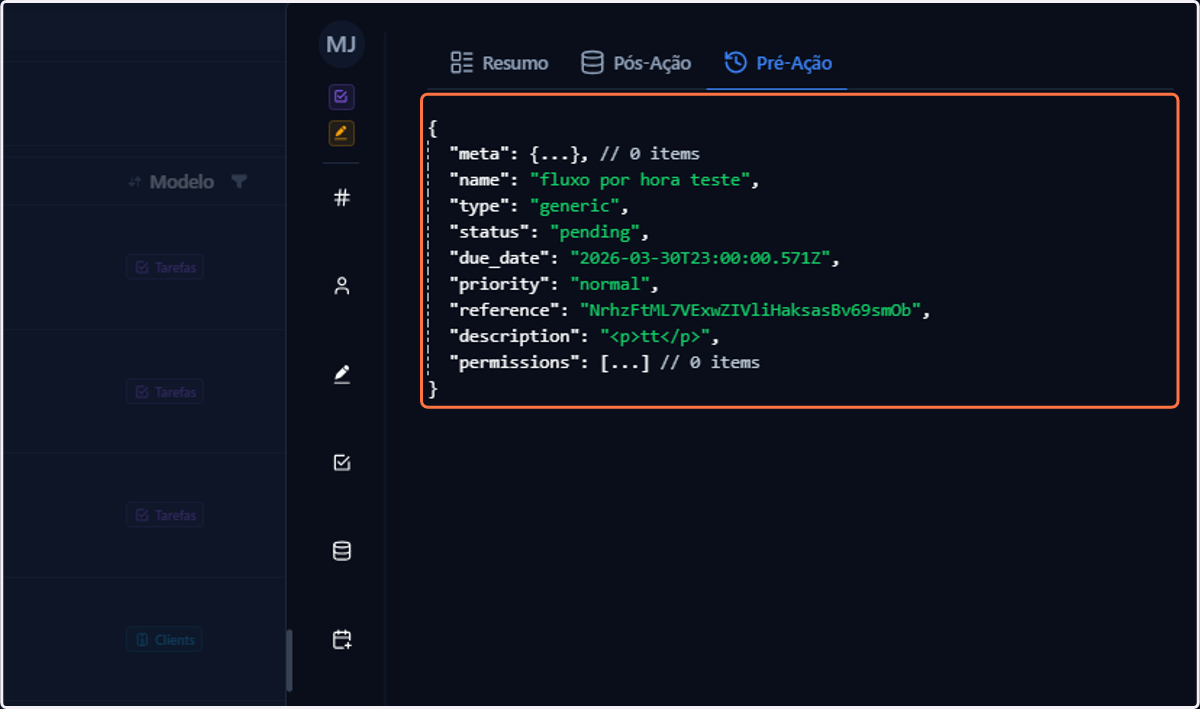This screenshot has width=1200, height=709.
Task: Click the description value "<p>tt</p>"
Action: tap(655, 336)
